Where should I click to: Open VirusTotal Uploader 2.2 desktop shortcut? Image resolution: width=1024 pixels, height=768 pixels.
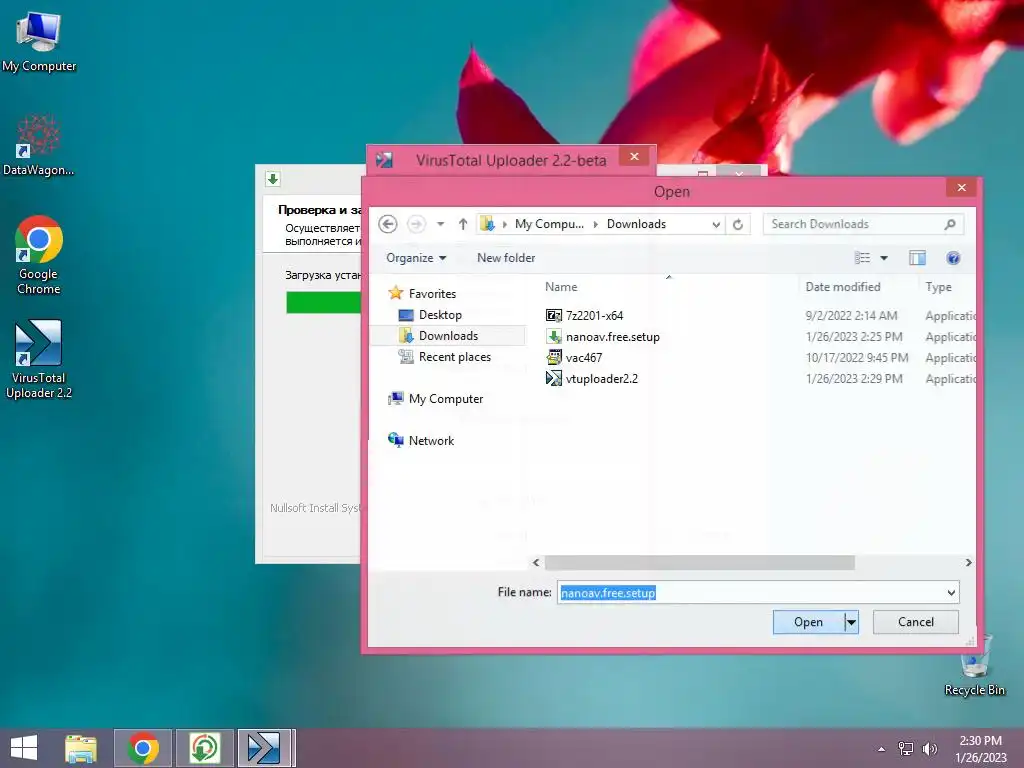point(39,359)
